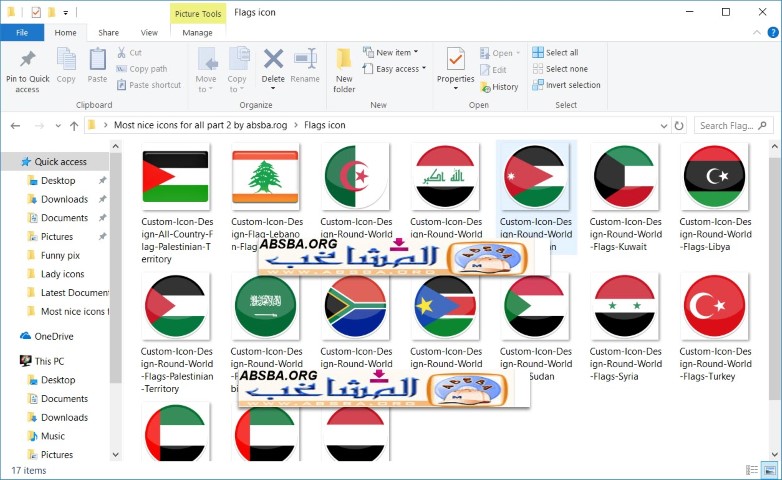Open Copy to dropdown
This screenshot has height=480, width=782.
click(237, 70)
